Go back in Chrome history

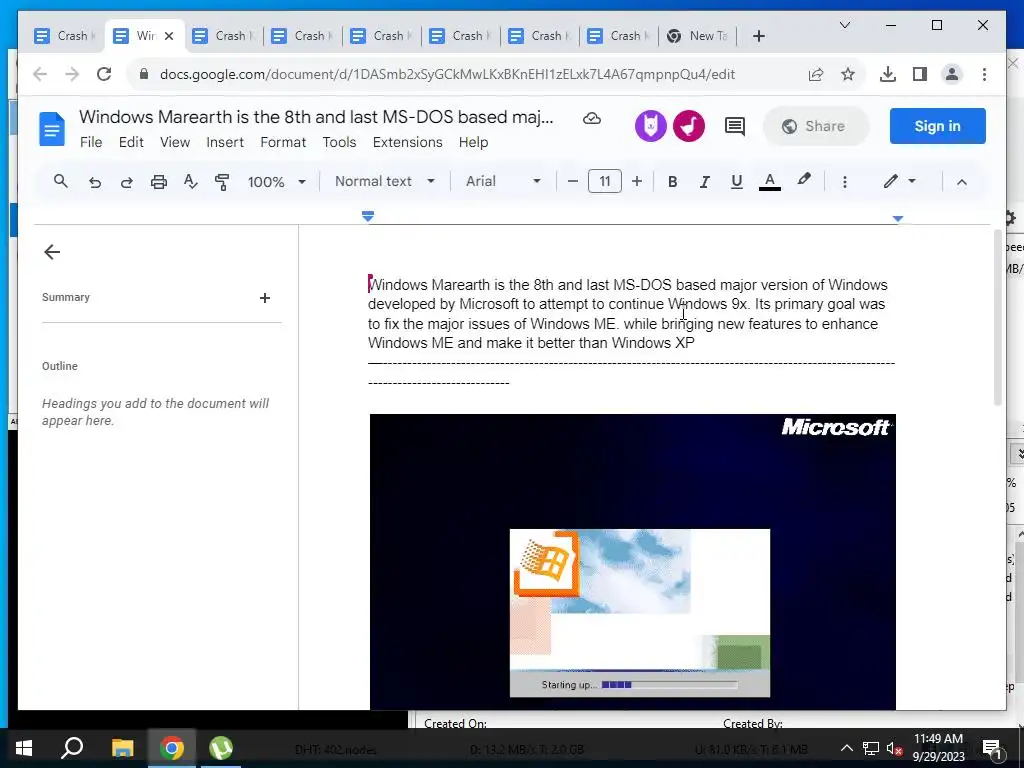pos(40,74)
